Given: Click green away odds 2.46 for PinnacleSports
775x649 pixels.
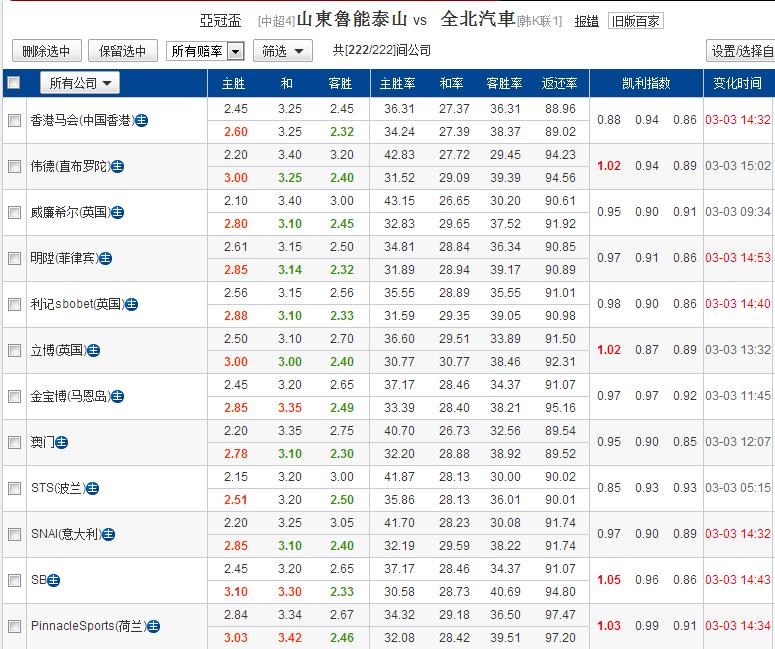Looking at the screenshot, I should 342,638.
